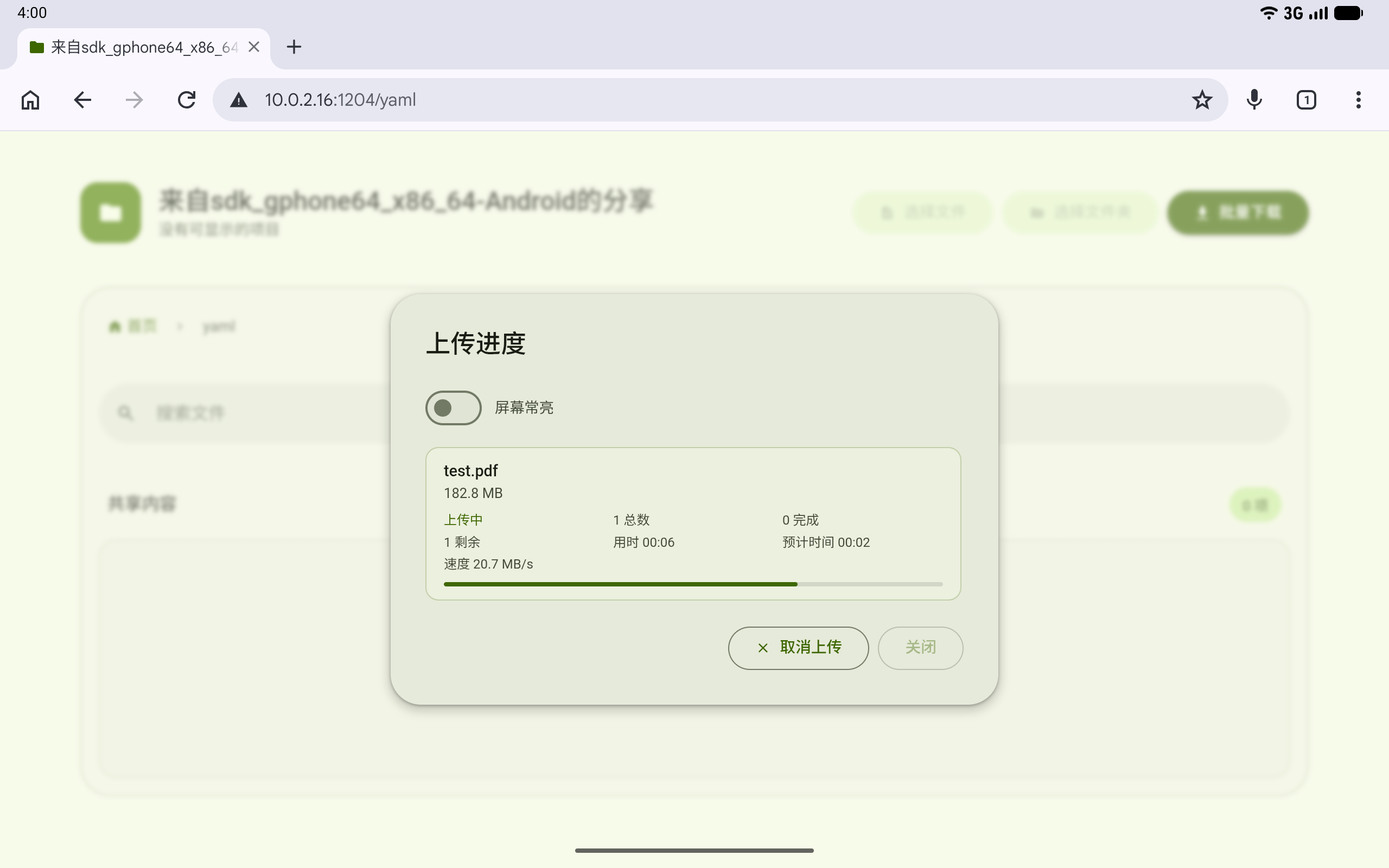
Task: Click the dark green batch download button behind dialog
Action: 1238,213
